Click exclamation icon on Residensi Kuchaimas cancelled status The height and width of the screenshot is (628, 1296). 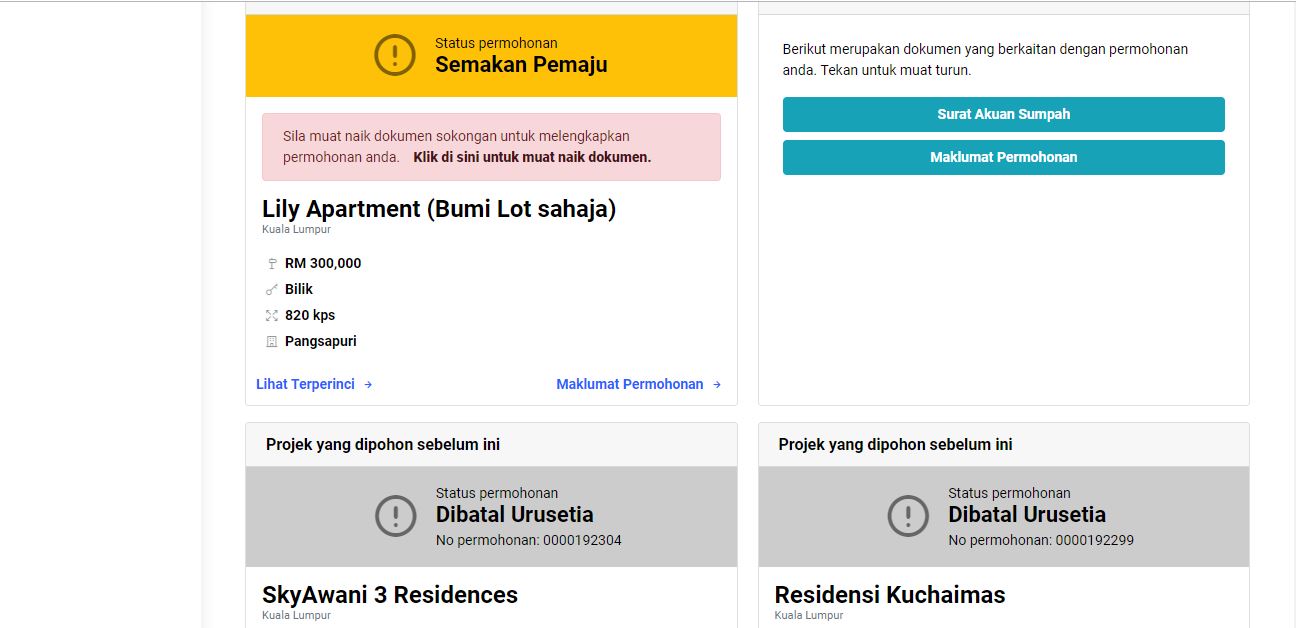tap(908, 516)
